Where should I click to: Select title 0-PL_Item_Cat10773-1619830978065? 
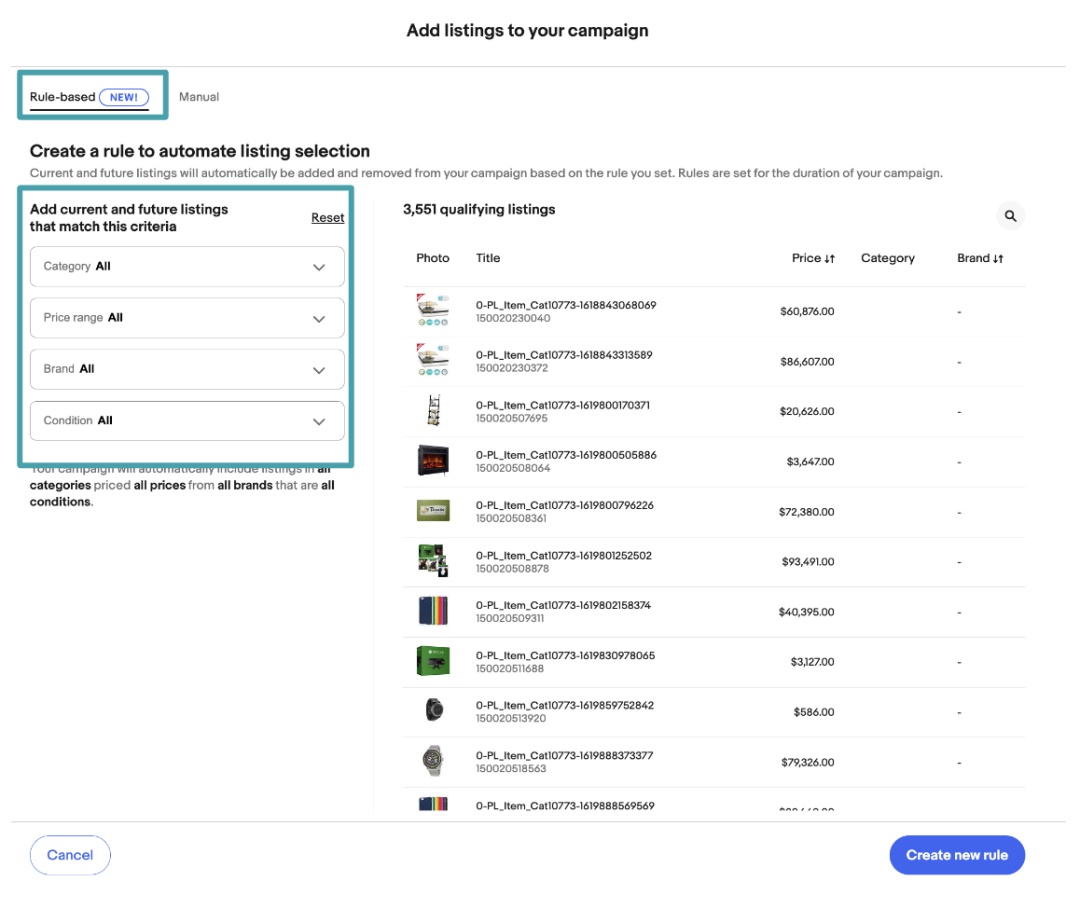click(565, 655)
